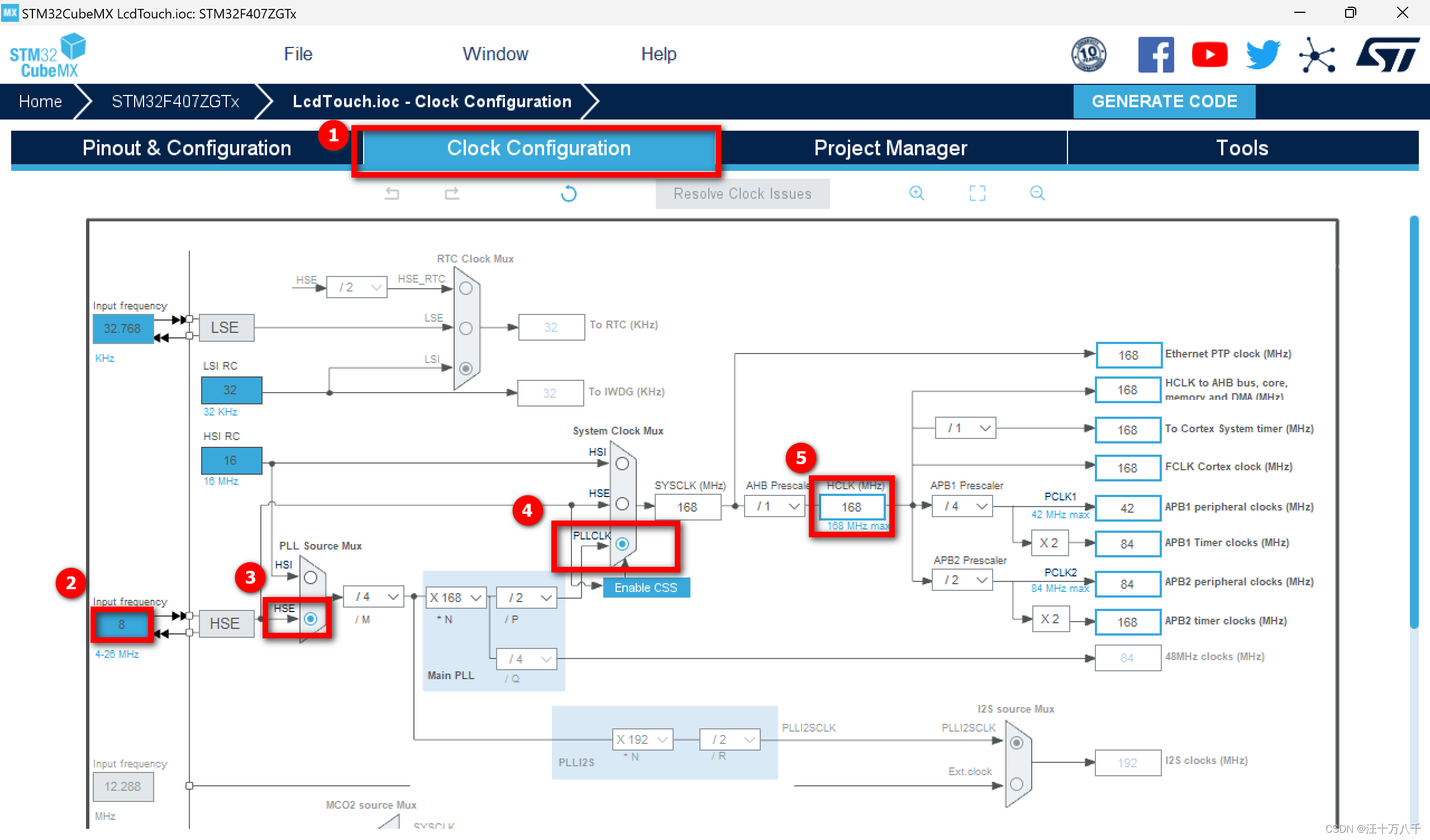1430x840 pixels.
Task: Open the PLLI2S /R divider dropdown
Action: pyautogui.click(x=730, y=739)
